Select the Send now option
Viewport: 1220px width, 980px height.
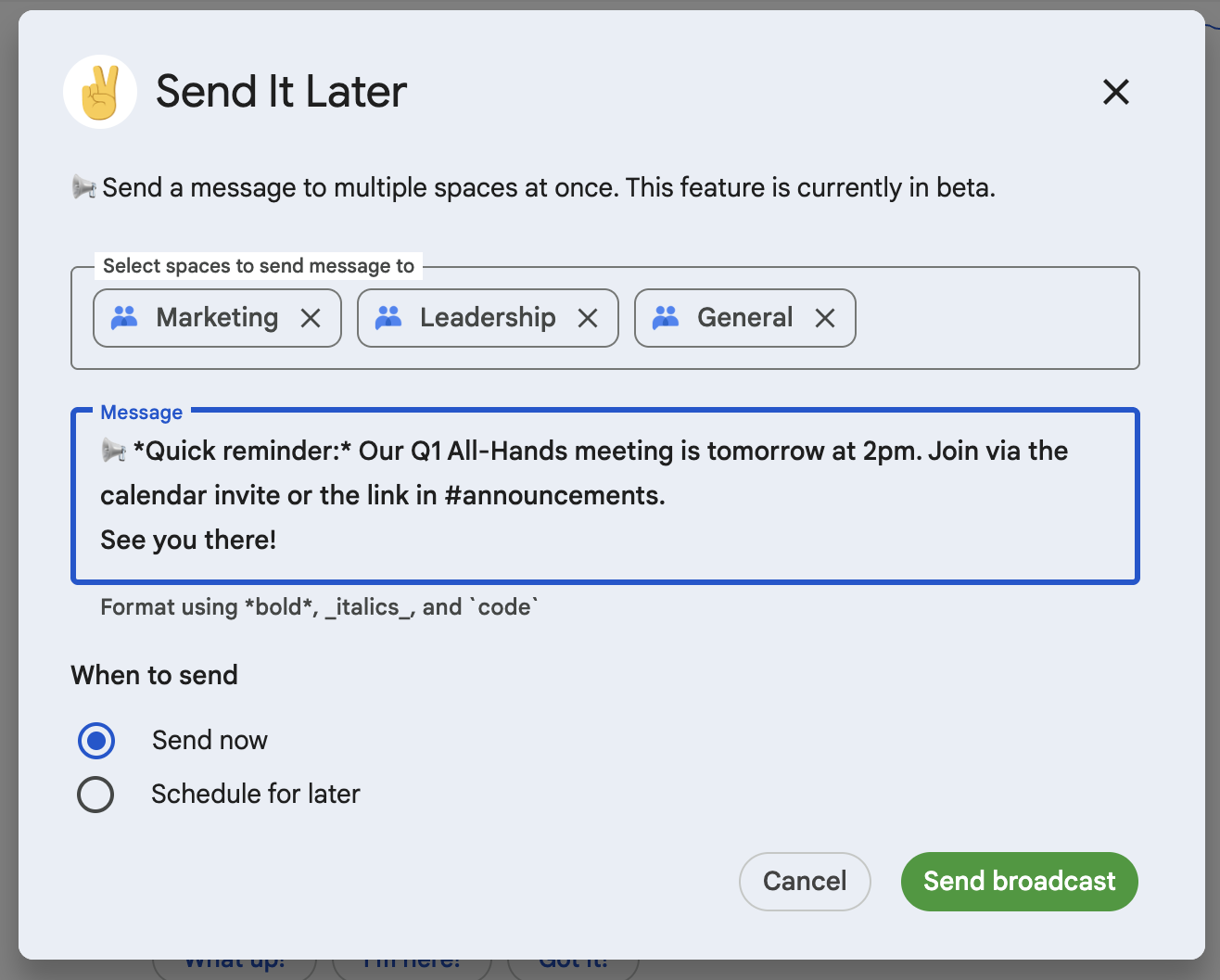point(96,740)
